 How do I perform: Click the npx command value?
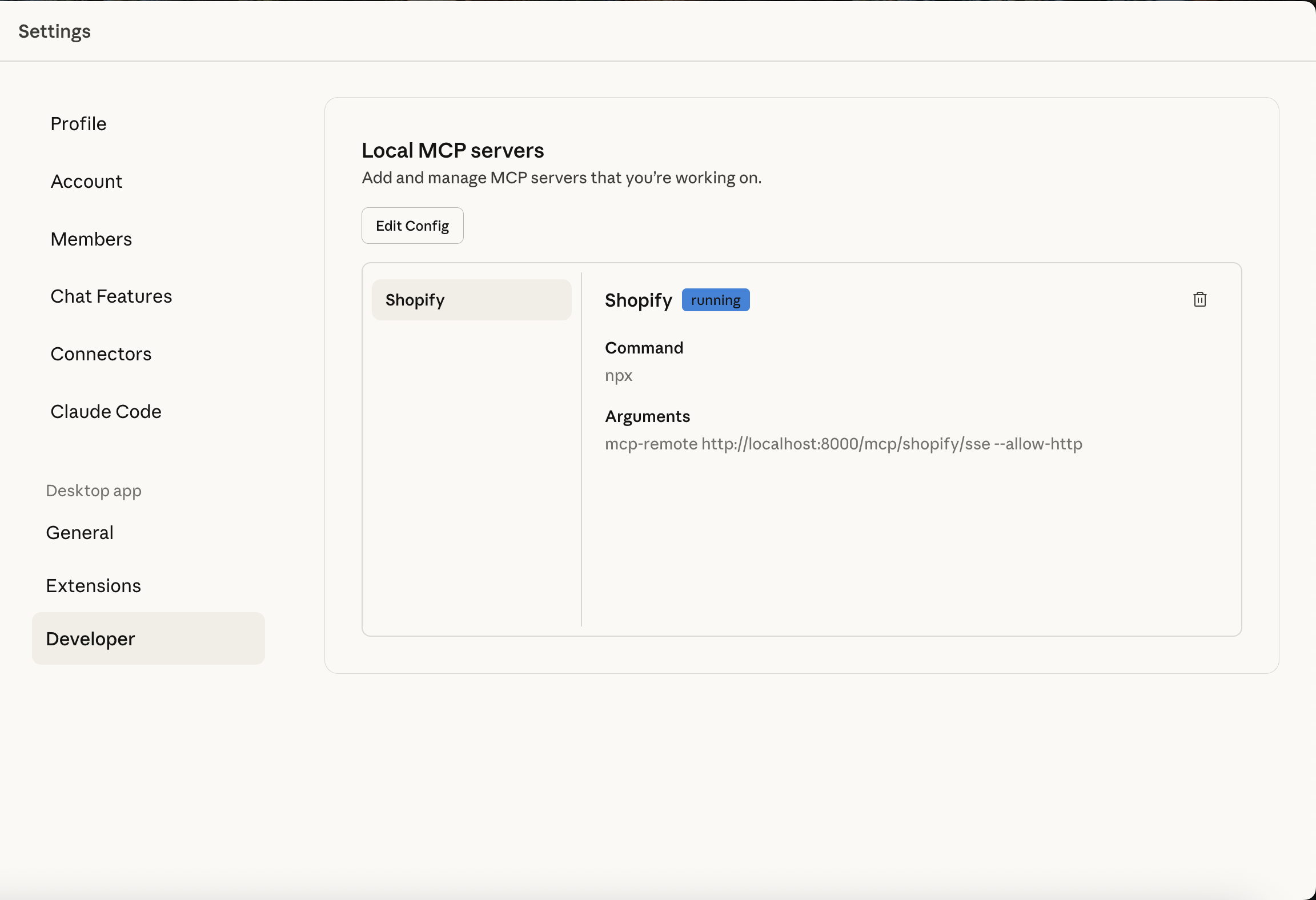point(619,376)
